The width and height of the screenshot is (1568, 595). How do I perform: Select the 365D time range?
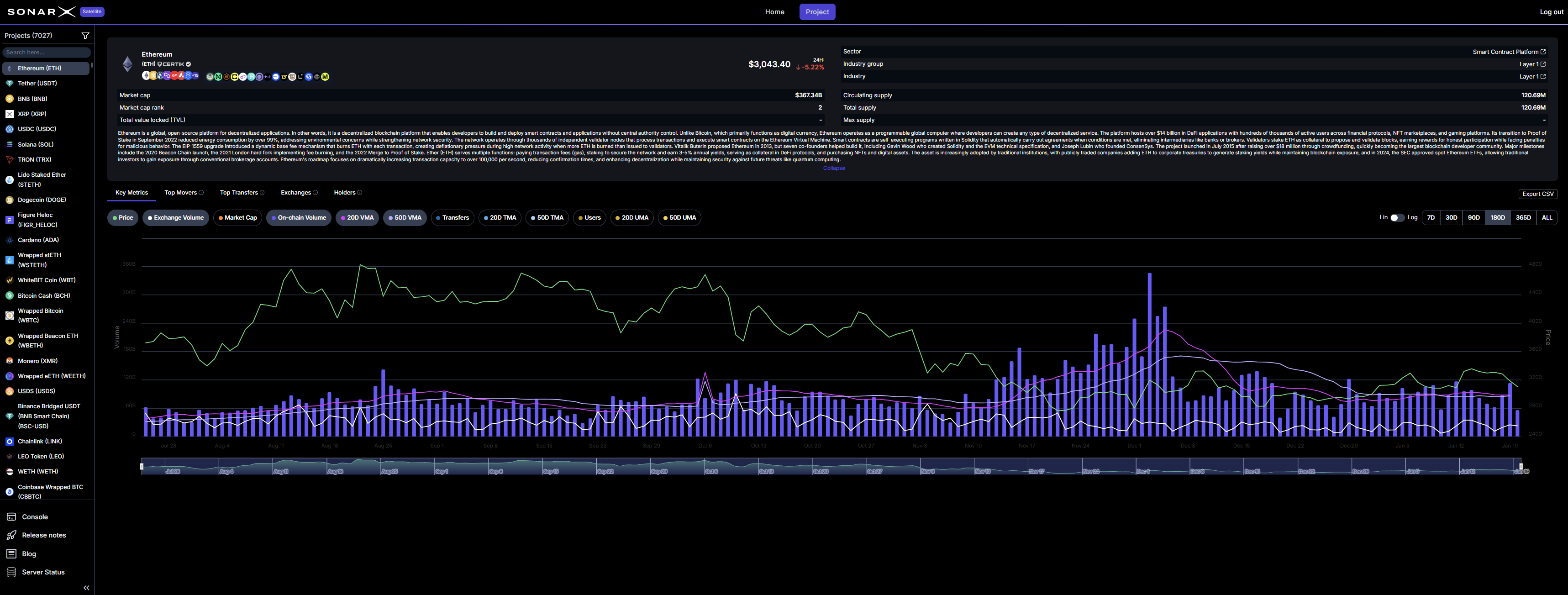click(x=1523, y=218)
